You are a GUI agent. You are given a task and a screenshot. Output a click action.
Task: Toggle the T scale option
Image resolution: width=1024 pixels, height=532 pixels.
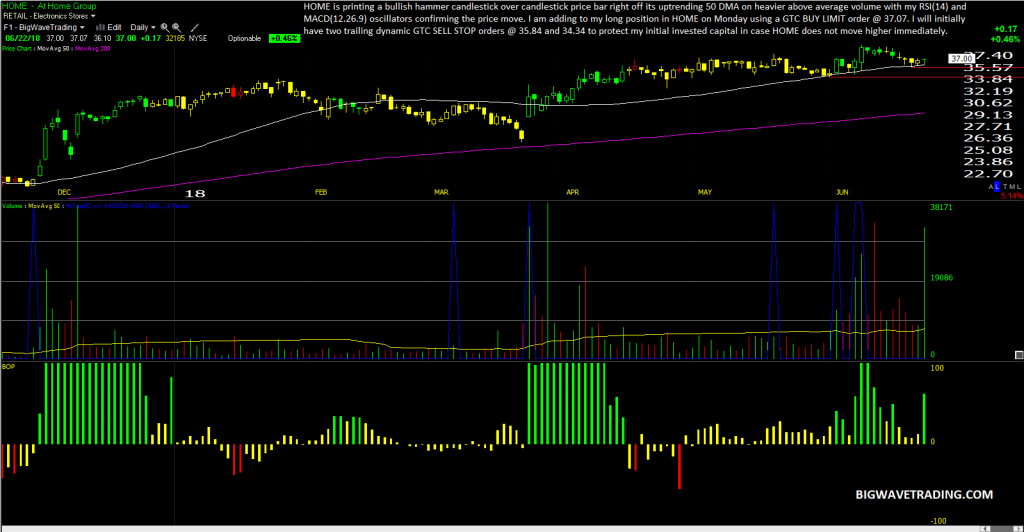tap(1005, 187)
